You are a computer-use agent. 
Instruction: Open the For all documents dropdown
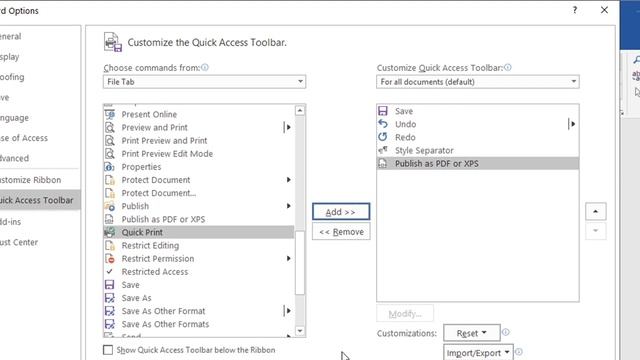coord(478,82)
